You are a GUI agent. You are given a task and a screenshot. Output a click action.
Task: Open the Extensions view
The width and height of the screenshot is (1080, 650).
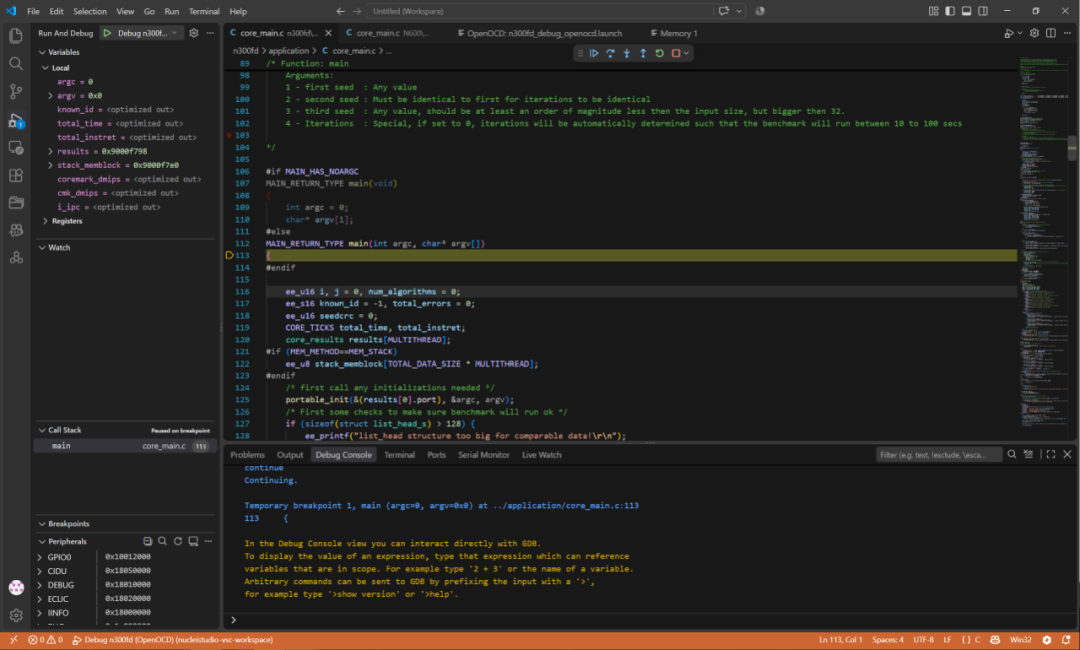click(16, 176)
